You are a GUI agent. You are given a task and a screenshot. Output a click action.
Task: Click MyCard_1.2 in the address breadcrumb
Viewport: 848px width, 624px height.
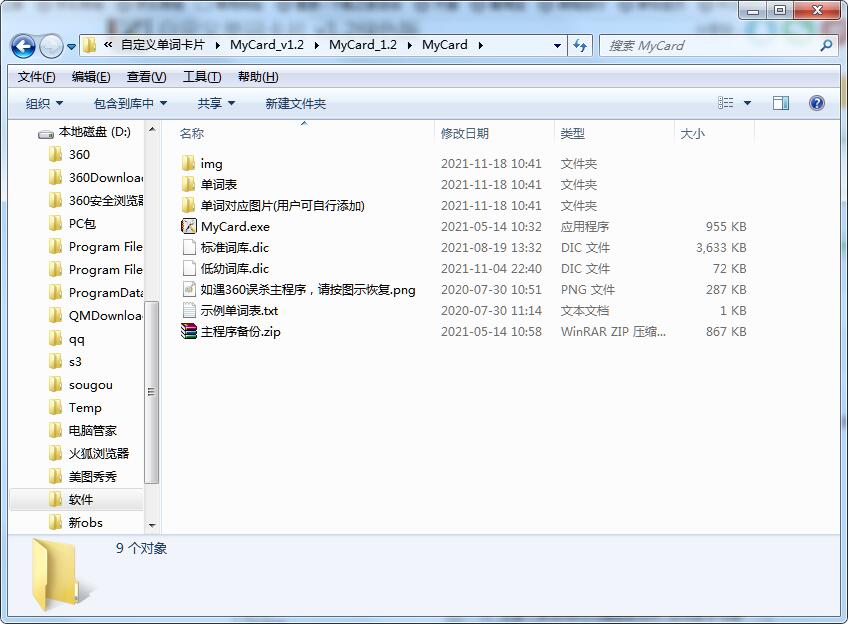(363, 45)
